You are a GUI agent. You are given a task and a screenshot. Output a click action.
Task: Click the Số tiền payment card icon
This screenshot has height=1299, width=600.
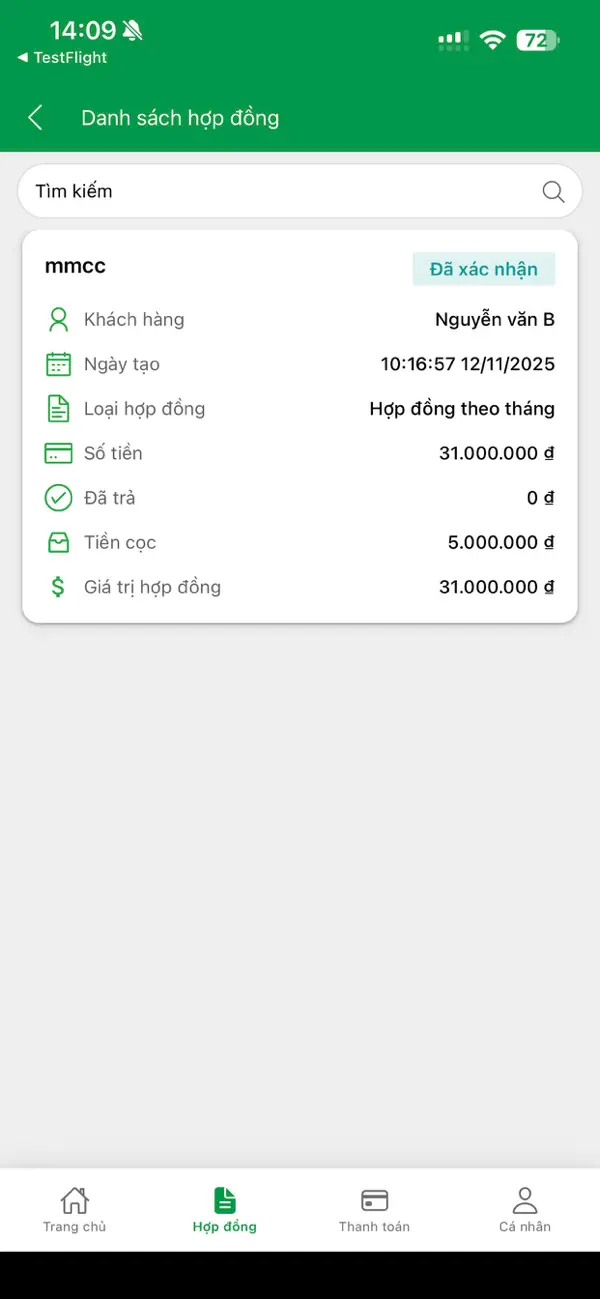pos(59,453)
